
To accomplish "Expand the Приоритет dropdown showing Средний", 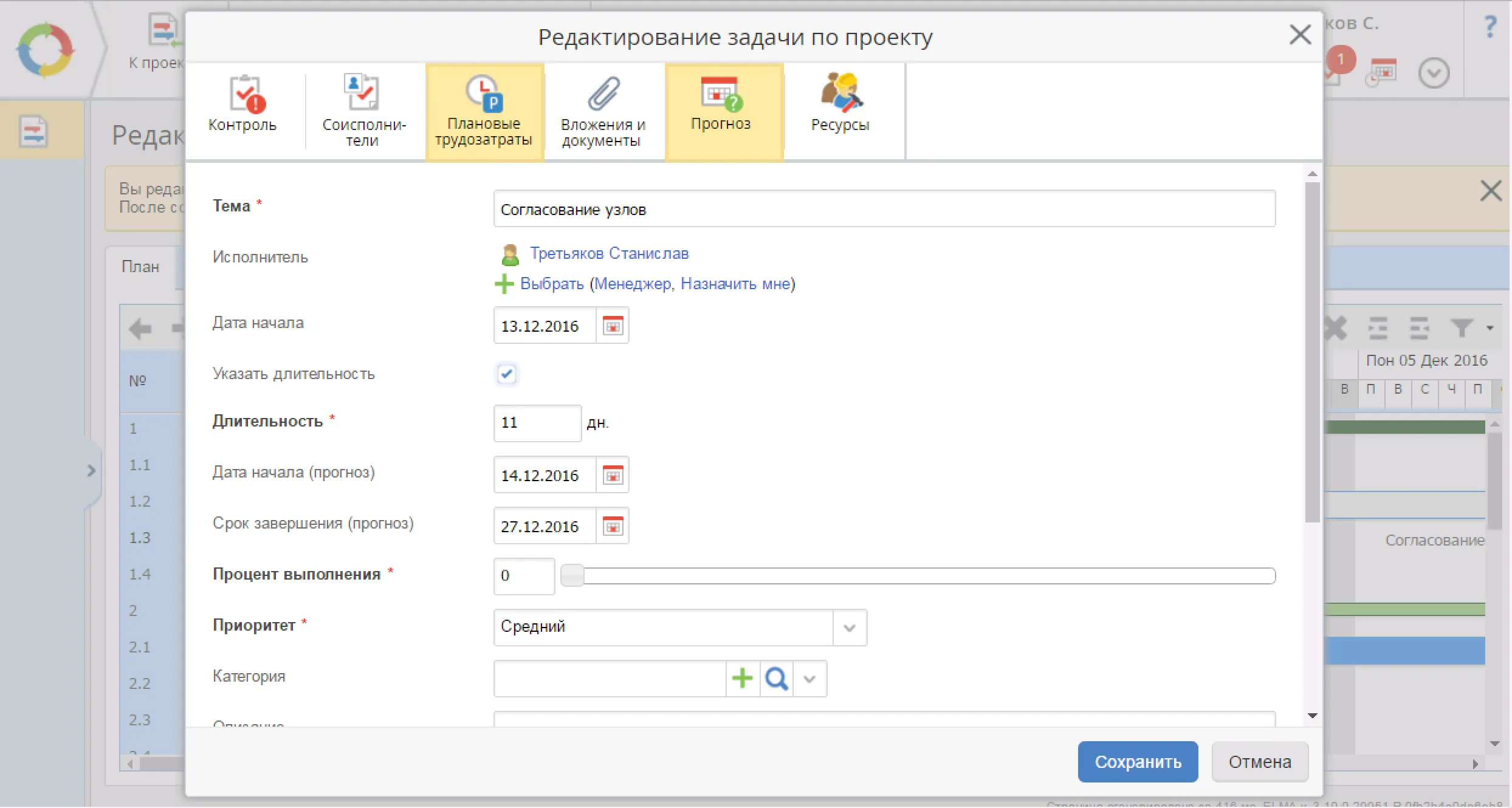I will coord(849,628).
